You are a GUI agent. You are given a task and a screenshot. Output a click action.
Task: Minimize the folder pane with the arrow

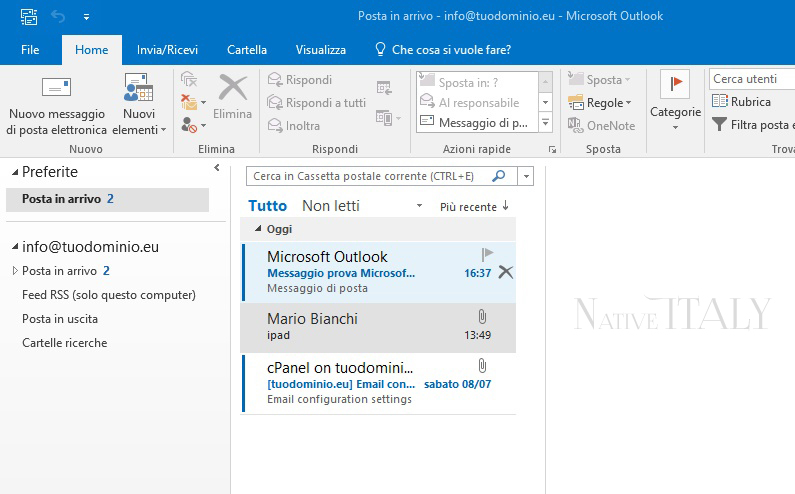pos(217,168)
